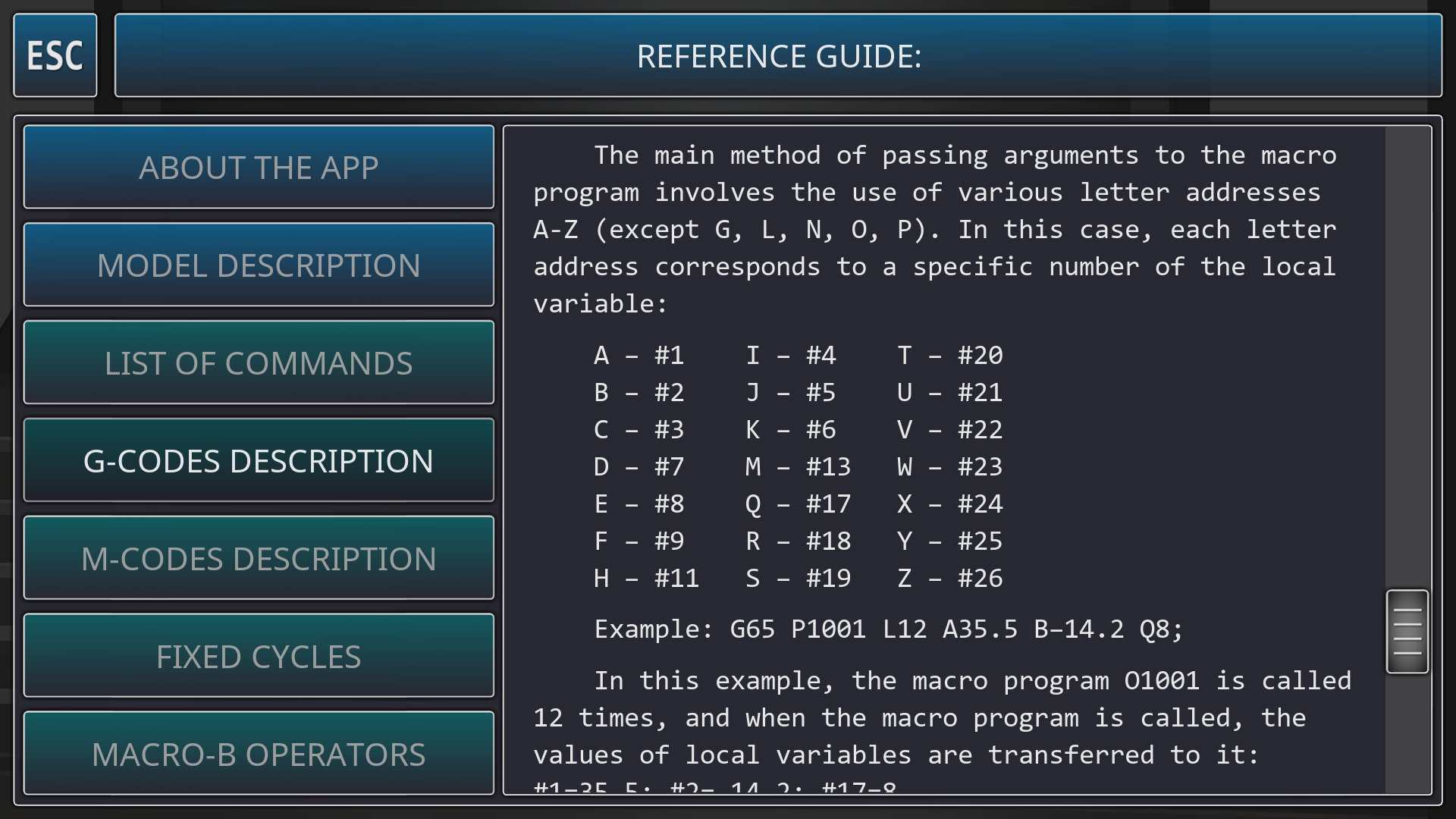
Task: Click the A – #1 table entry
Action: pos(639,355)
